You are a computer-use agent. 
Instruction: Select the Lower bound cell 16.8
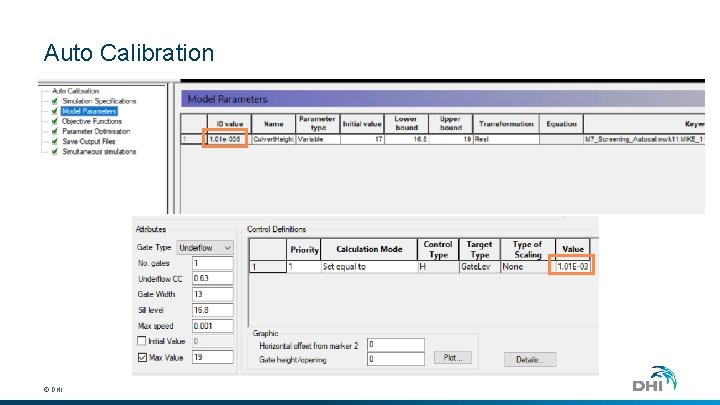coord(406,139)
